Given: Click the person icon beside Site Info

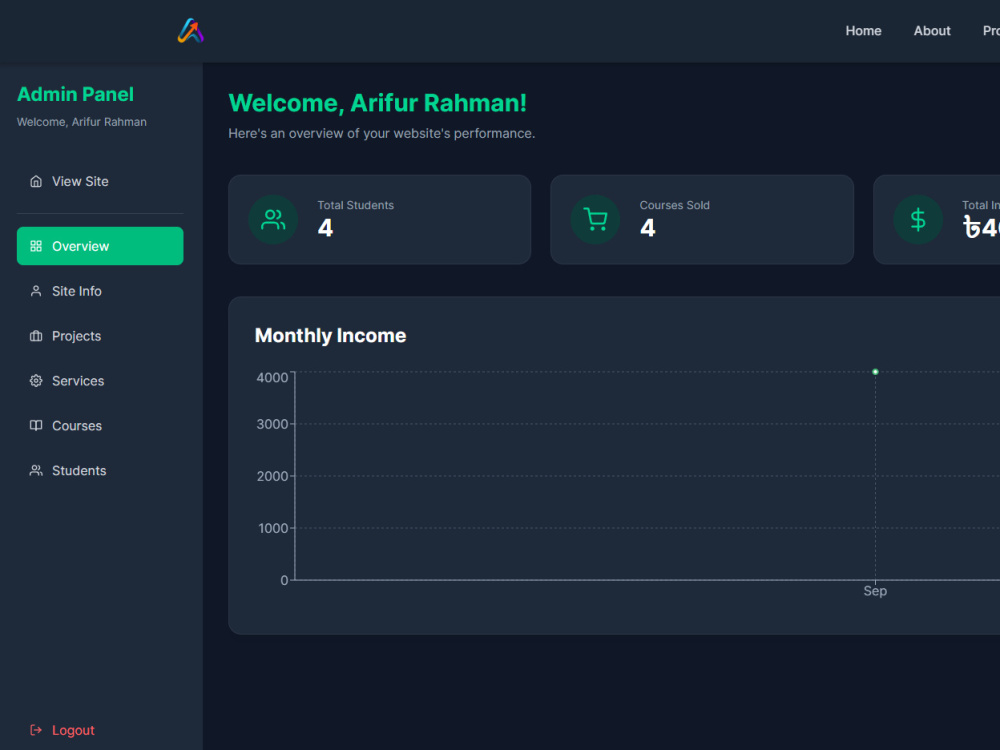Looking at the screenshot, I should point(36,291).
